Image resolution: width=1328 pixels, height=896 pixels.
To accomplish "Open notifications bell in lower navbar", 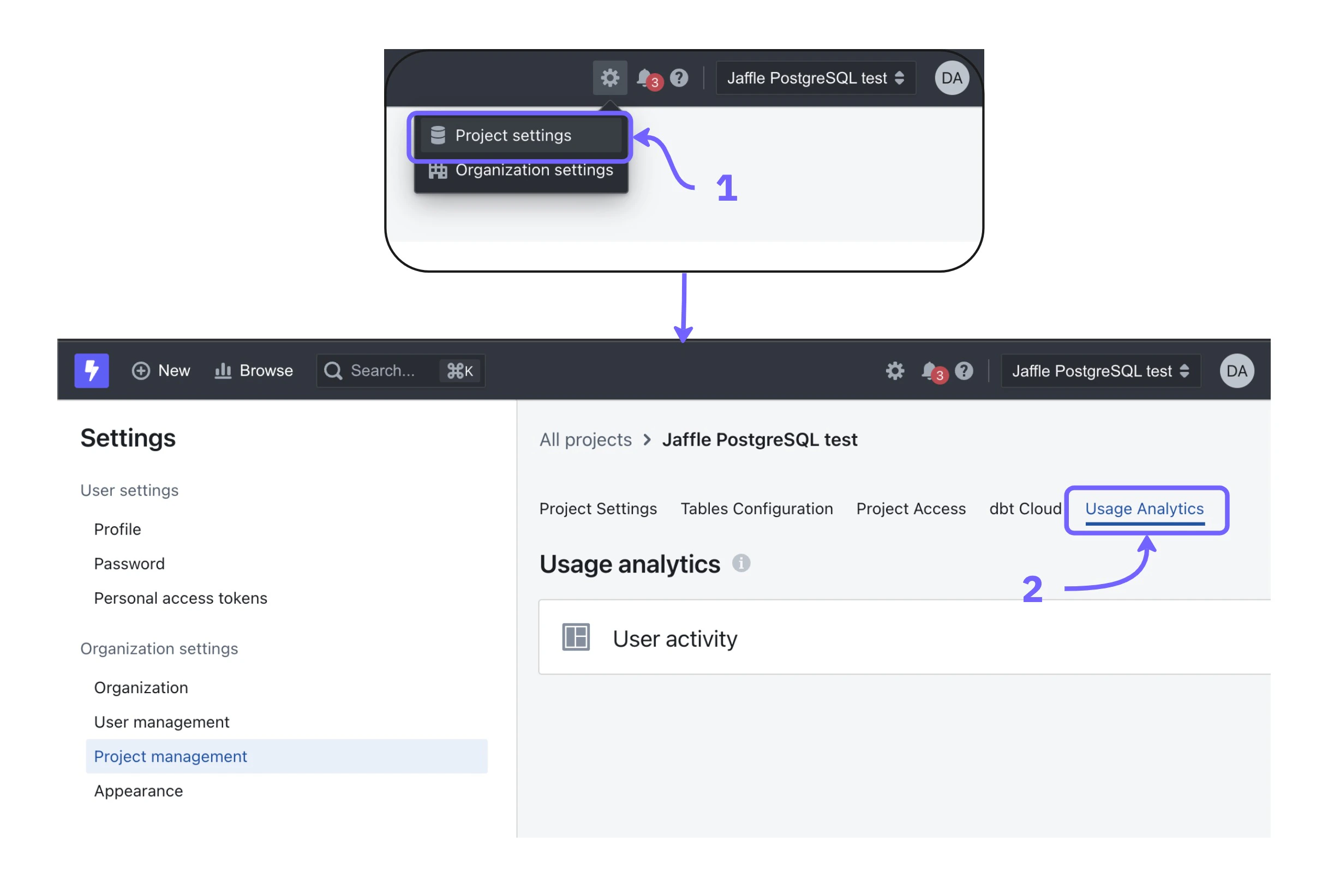I will [930, 371].
